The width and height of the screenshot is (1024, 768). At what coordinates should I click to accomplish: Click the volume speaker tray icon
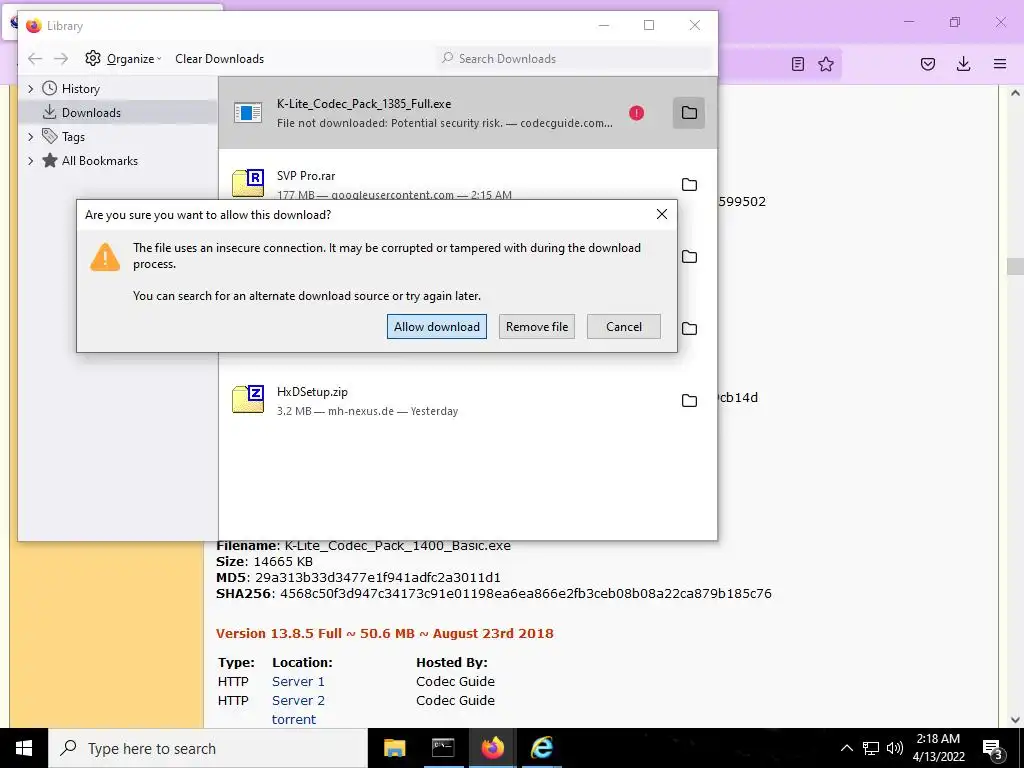pyautogui.click(x=895, y=748)
